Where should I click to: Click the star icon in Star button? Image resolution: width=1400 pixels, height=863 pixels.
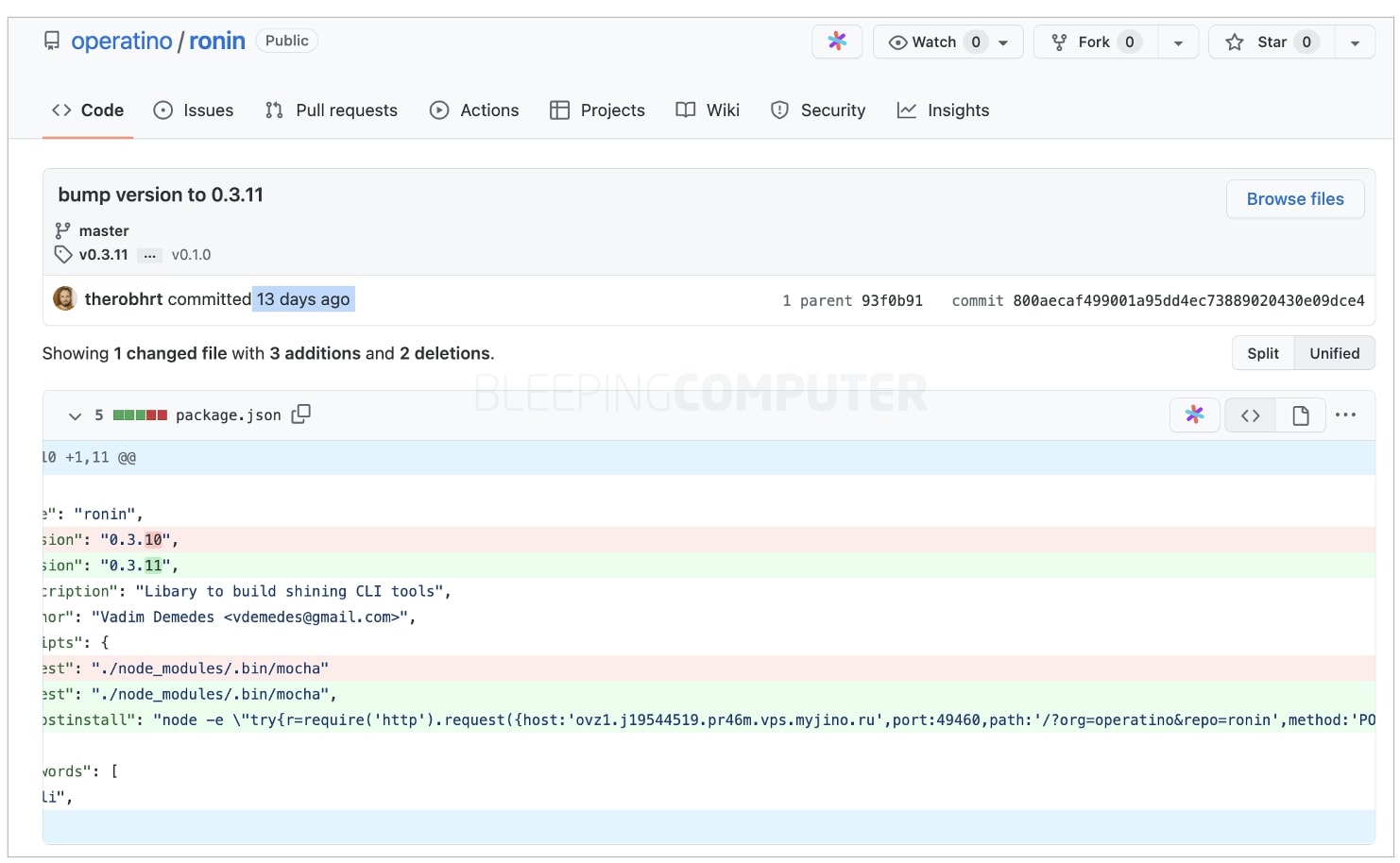point(1234,42)
